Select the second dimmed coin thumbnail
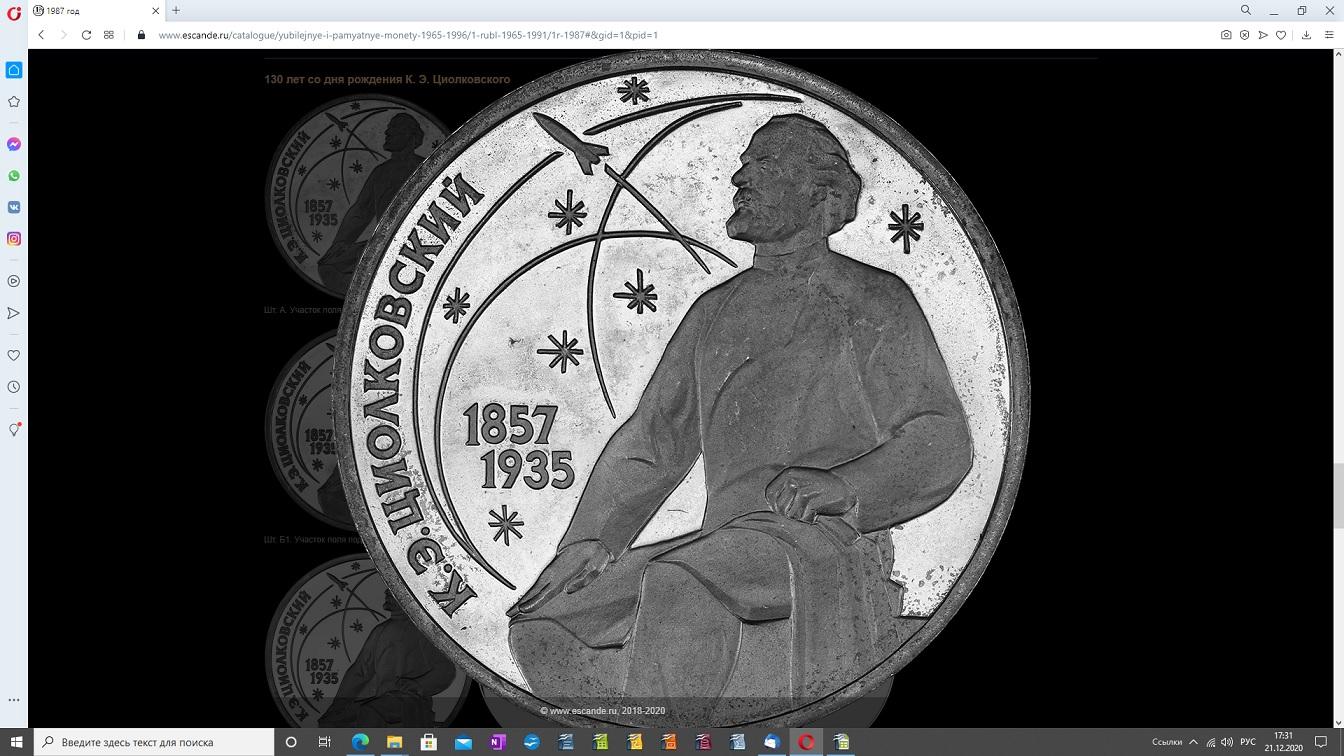The width and height of the screenshot is (1344, 756). pos(305,428)
